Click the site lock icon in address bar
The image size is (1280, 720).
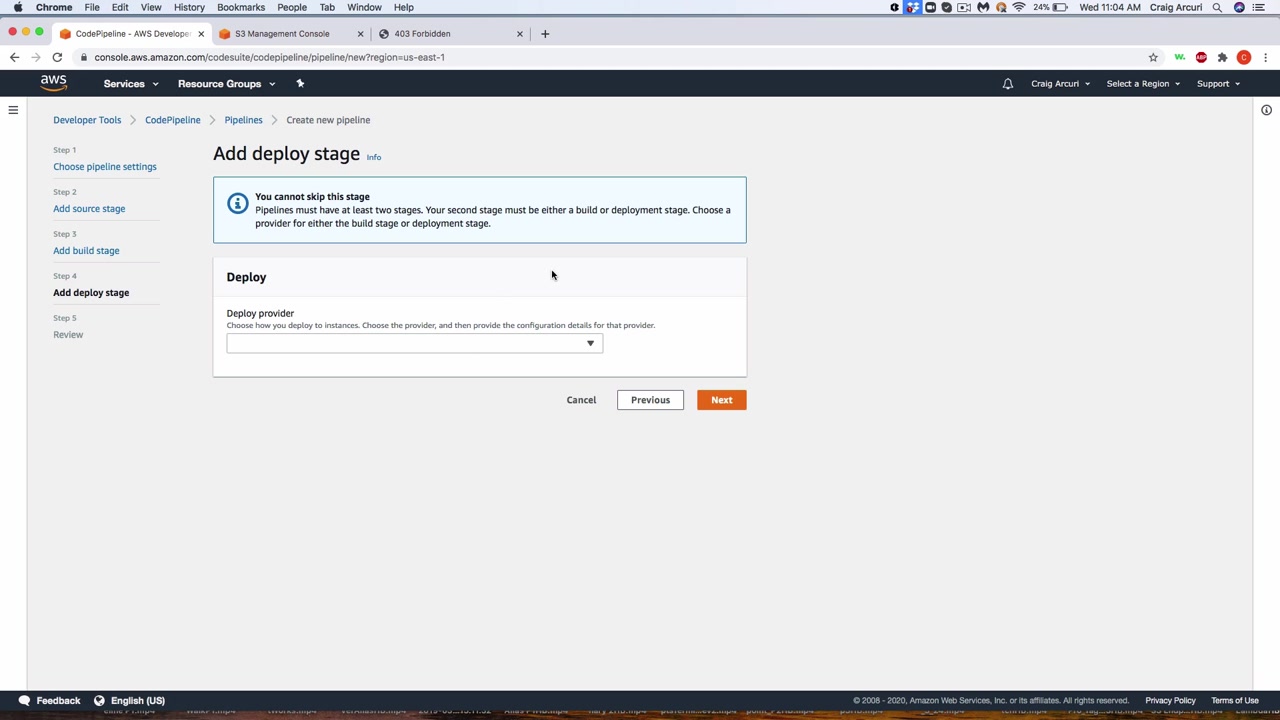[84, 57]
